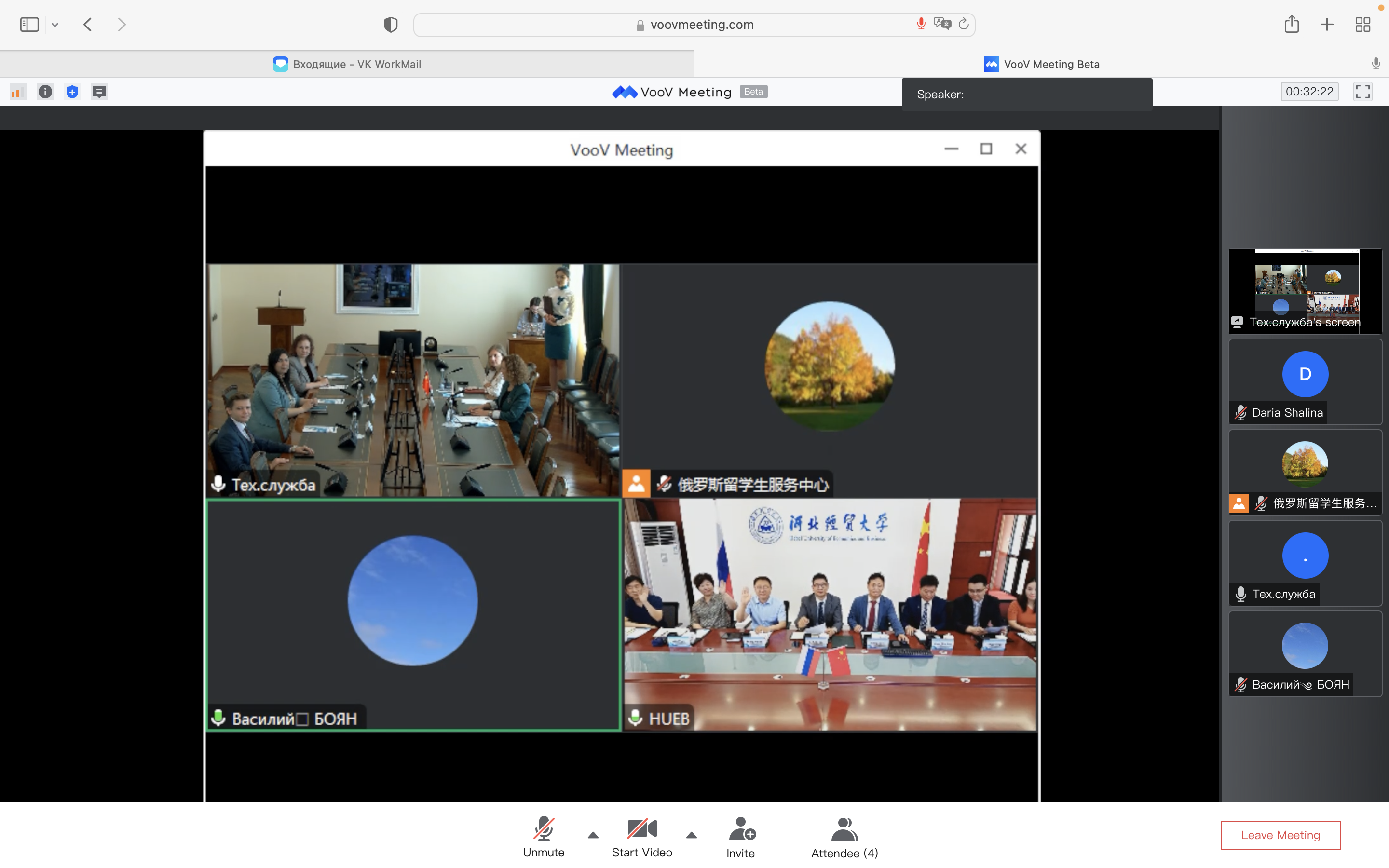The width and height of the screenshot is (1389, 868).
Task: Open the meeting info icon
Action: click(45, 92)
